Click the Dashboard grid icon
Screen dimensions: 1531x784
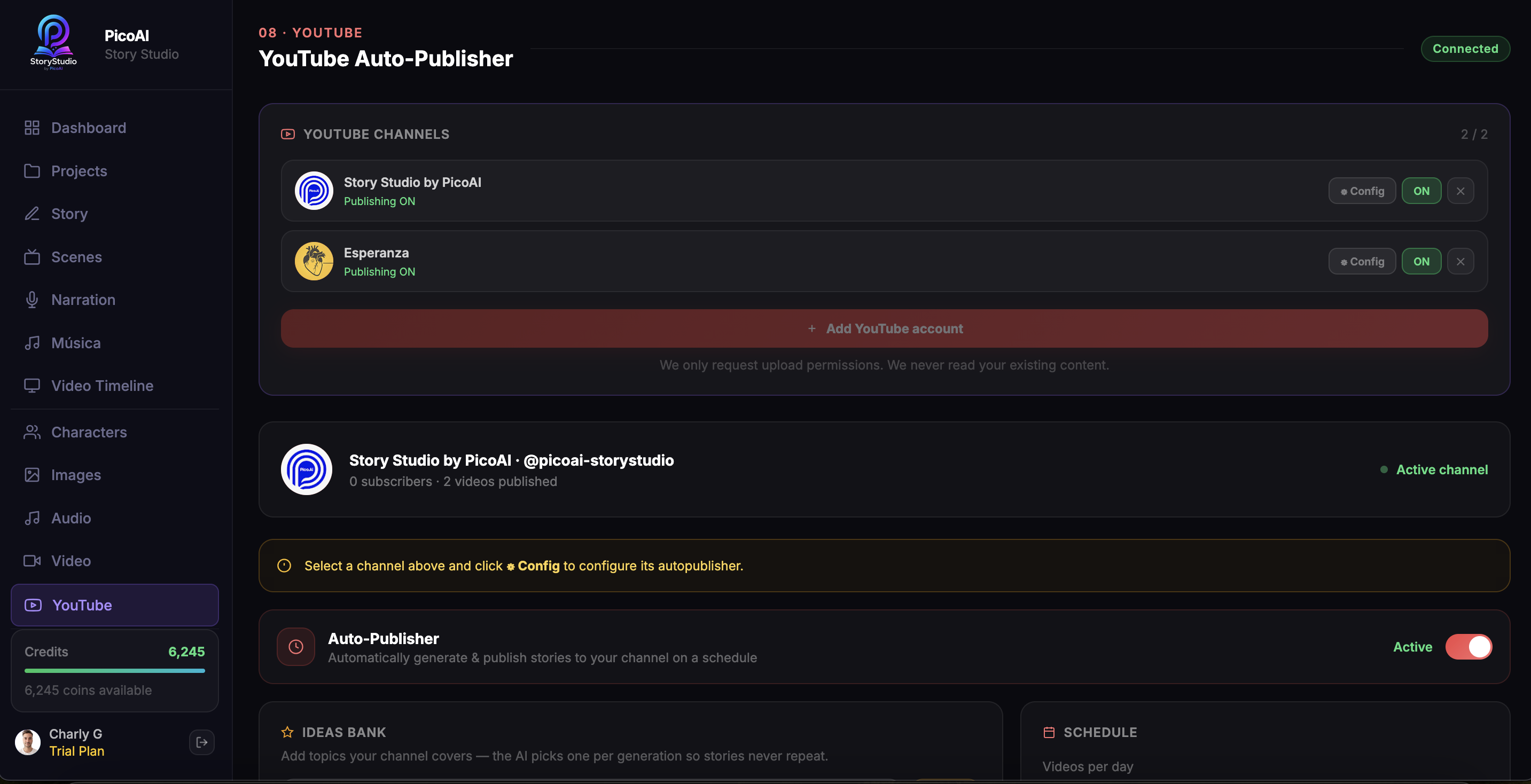pos(32,128)
